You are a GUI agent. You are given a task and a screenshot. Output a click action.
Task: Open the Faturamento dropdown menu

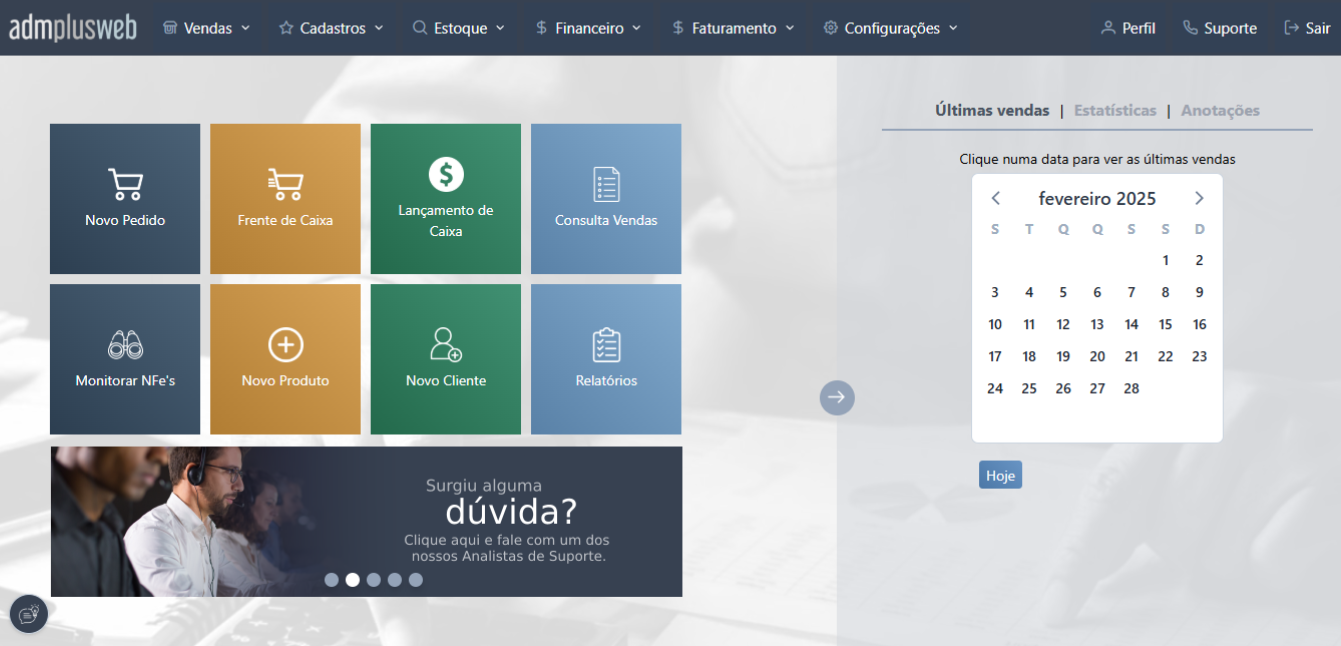[733, 28]
